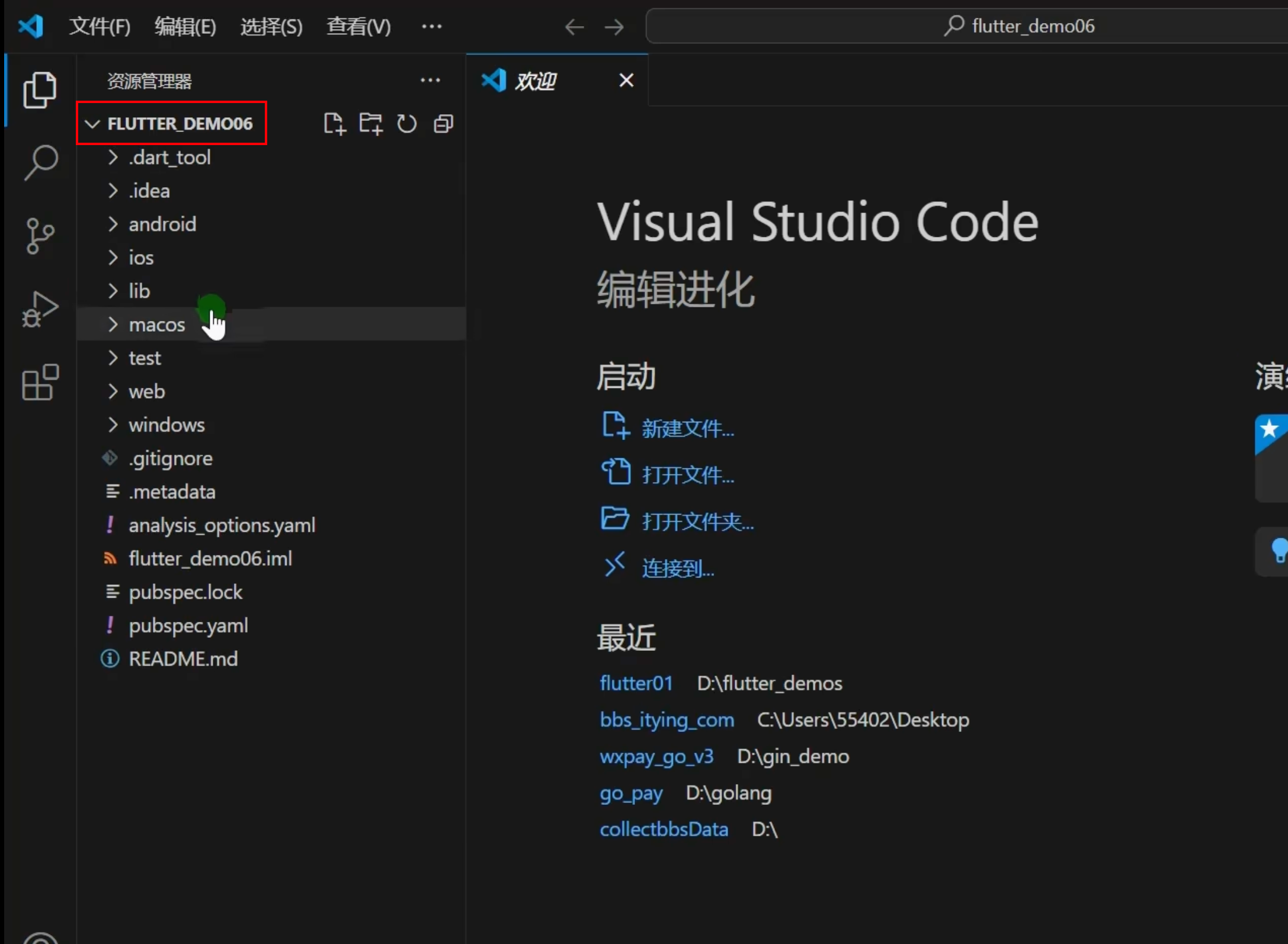This screenshot has height=944, width=1288.
Task: Open pubspec.lock file
Action: pos(271,592)
